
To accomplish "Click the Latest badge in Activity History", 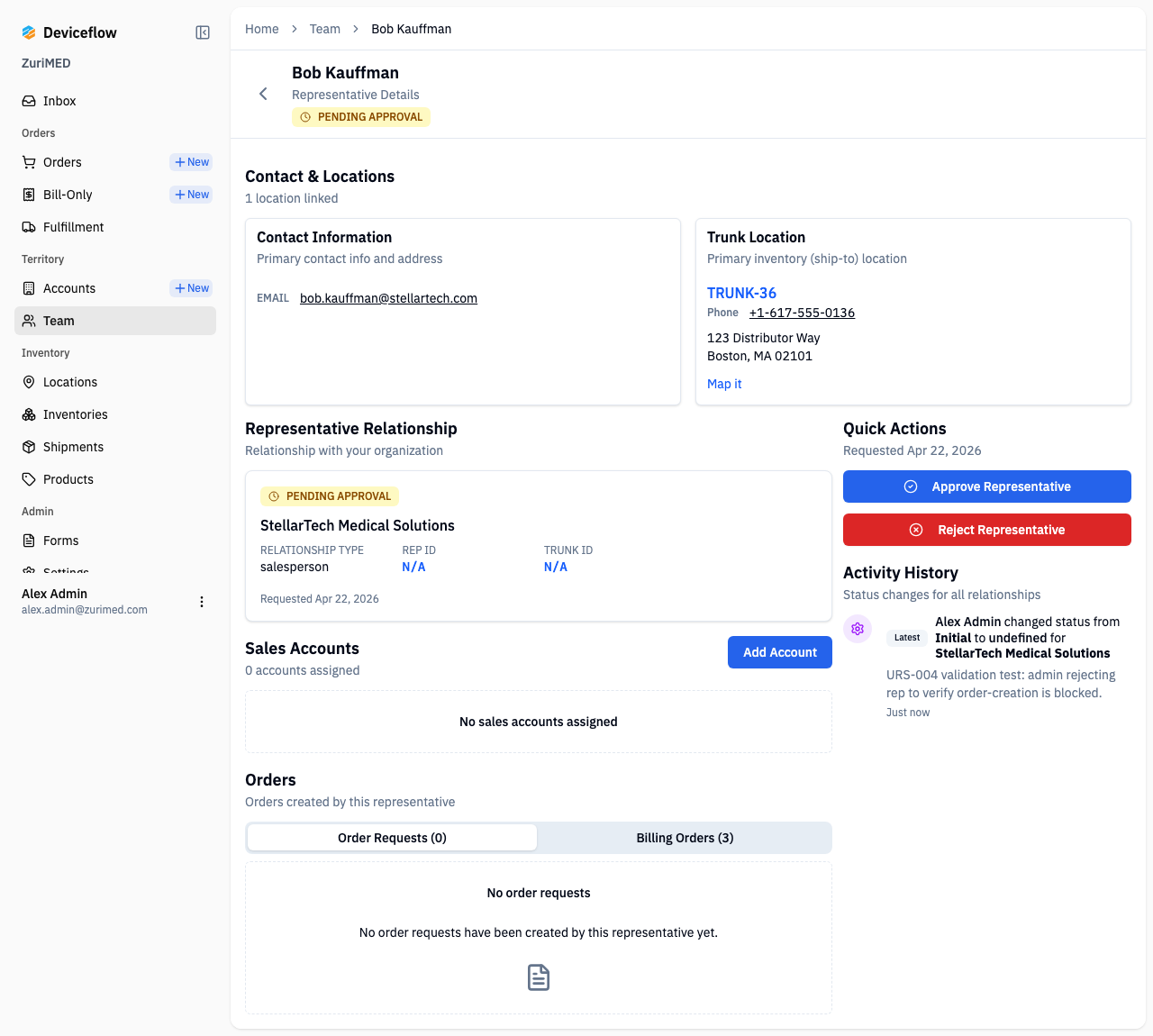I will [x=907, y=638].
